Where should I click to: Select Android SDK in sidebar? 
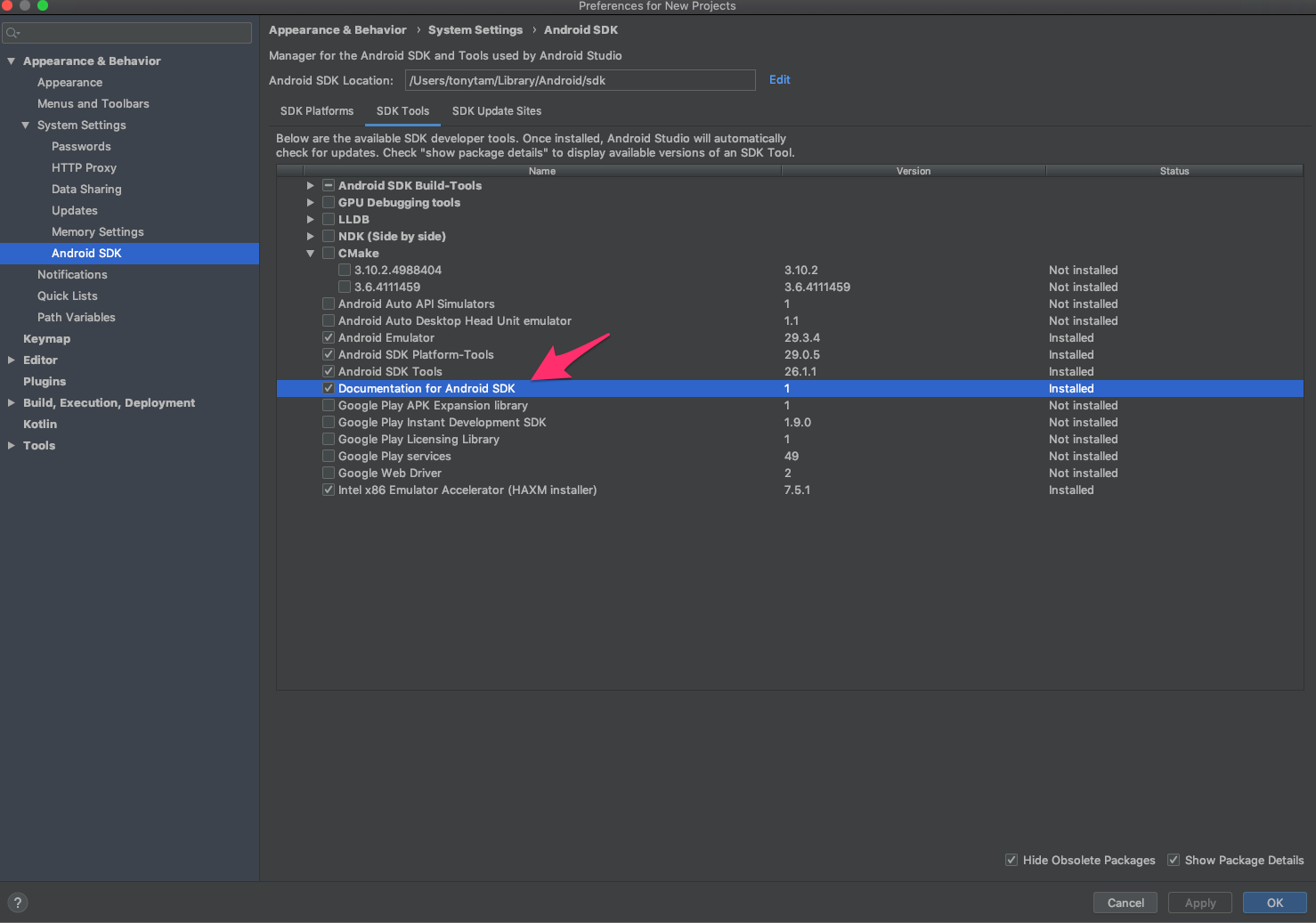point(129,253)
